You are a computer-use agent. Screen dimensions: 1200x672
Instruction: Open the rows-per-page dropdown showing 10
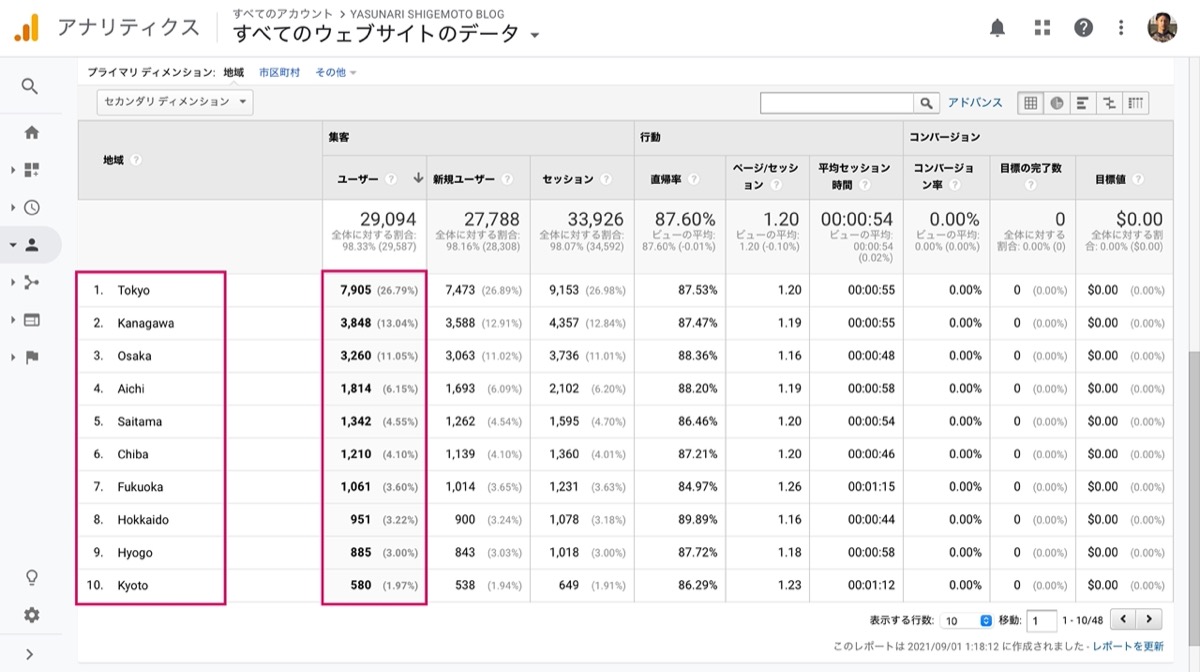pyautogui.click(x=966, y=620)
